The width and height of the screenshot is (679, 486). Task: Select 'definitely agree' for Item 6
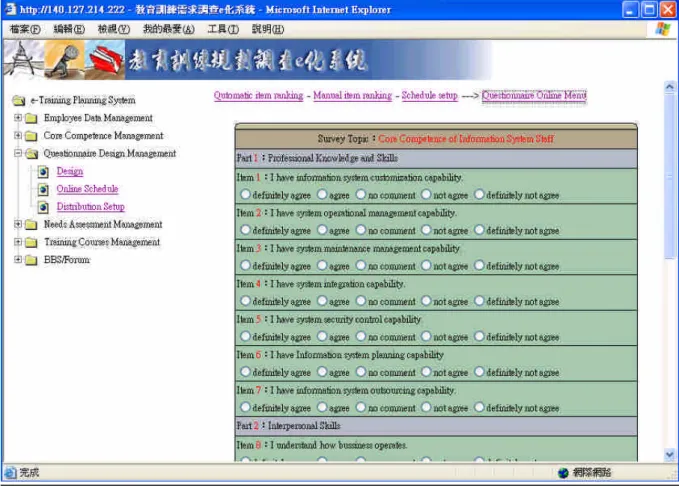coord(245,372)
